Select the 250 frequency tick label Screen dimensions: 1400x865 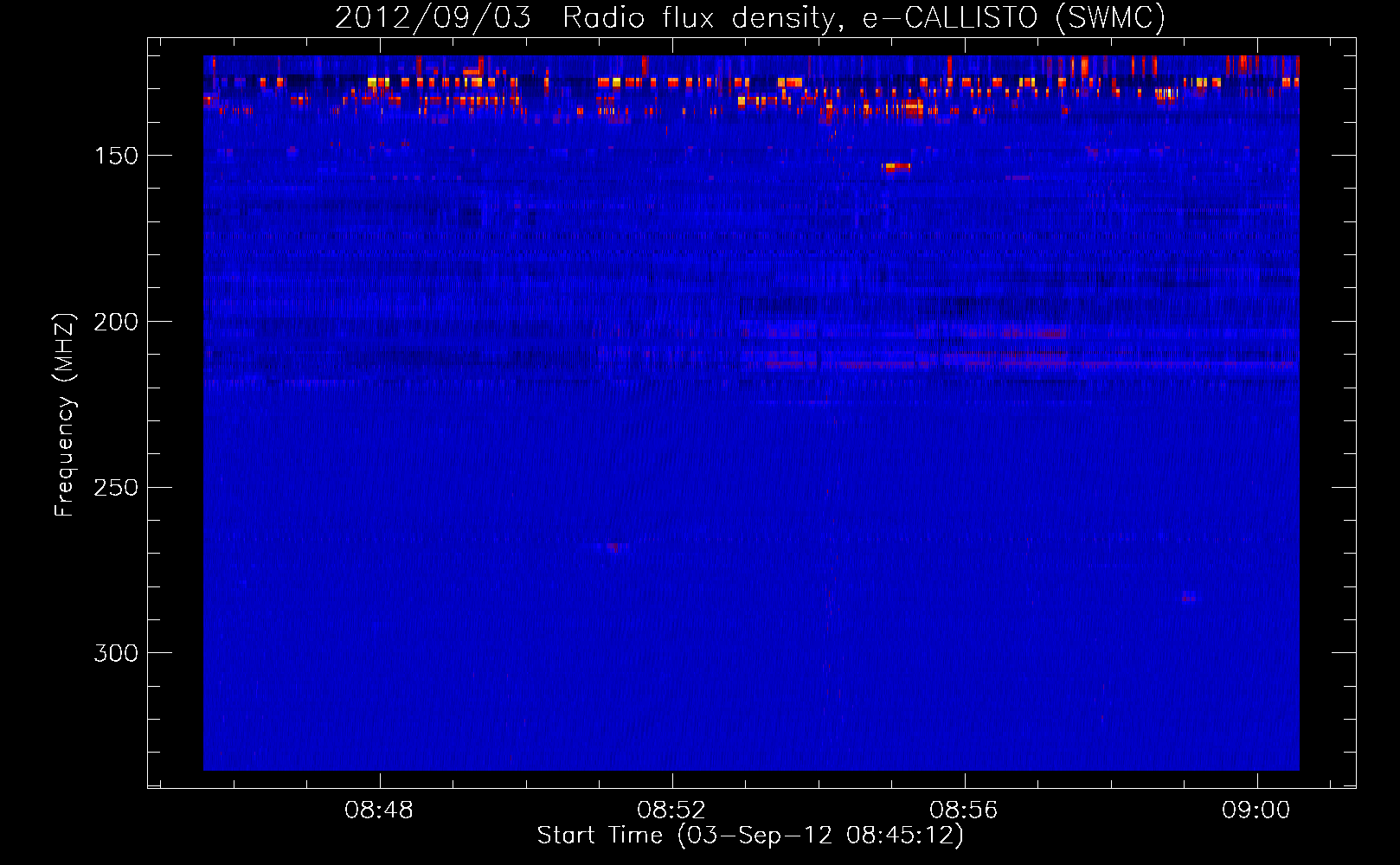pyautogui.click(x=116, y=488)
